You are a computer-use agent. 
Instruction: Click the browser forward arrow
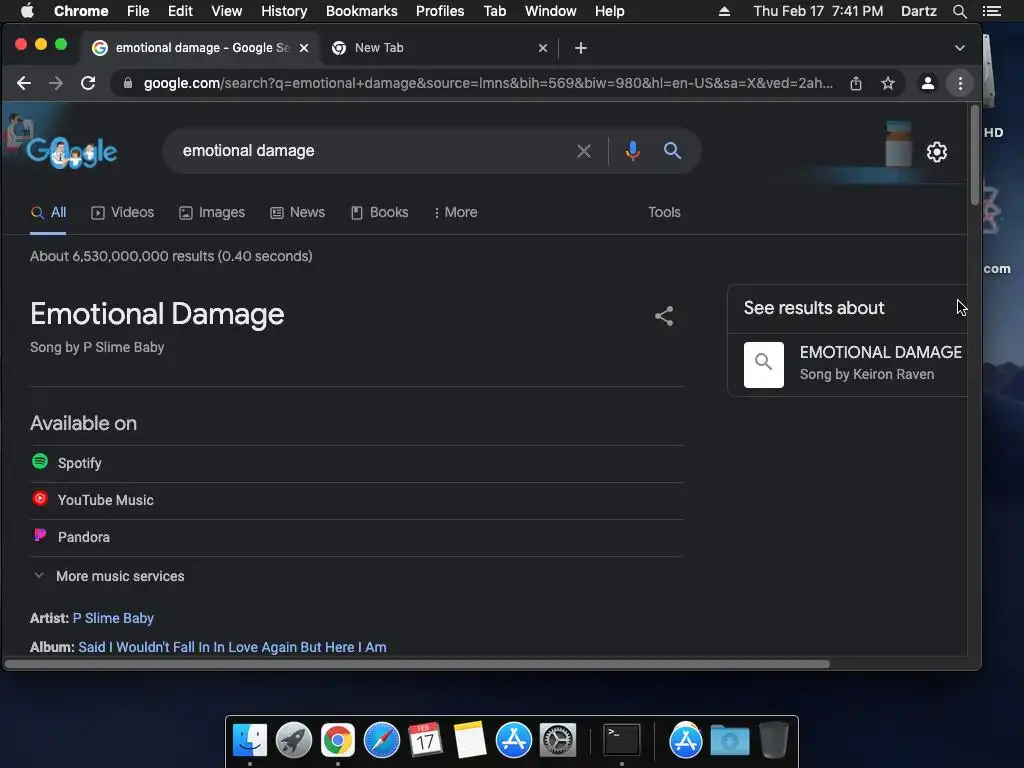pos(56,84)
